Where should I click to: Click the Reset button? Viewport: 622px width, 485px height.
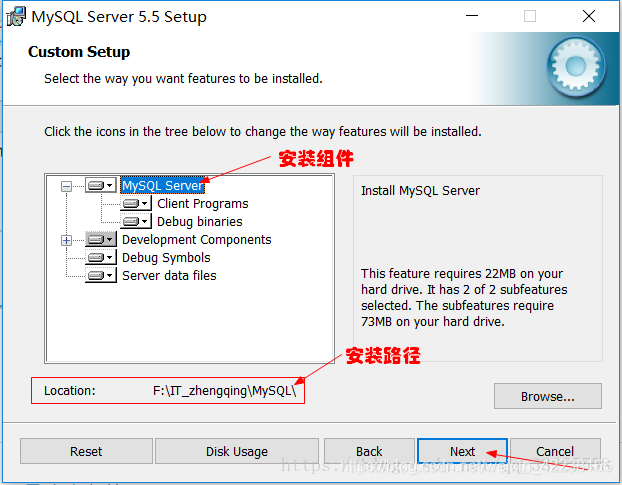point(86,451)
